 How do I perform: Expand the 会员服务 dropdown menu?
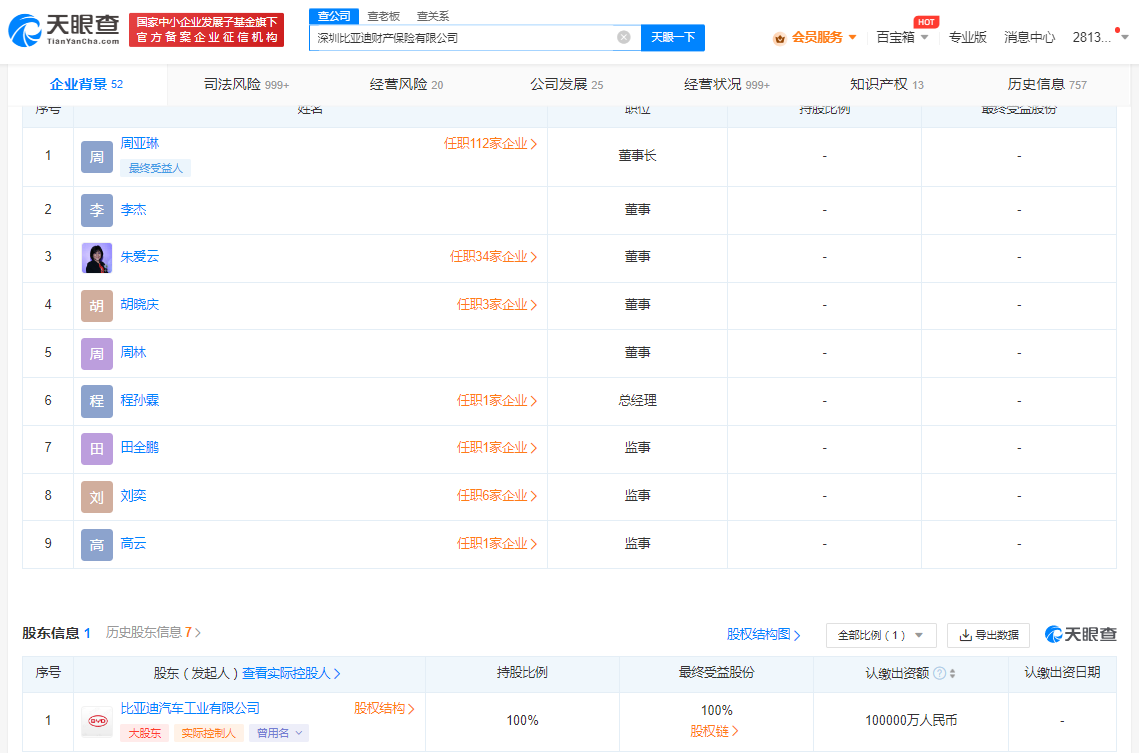[815, 37]
